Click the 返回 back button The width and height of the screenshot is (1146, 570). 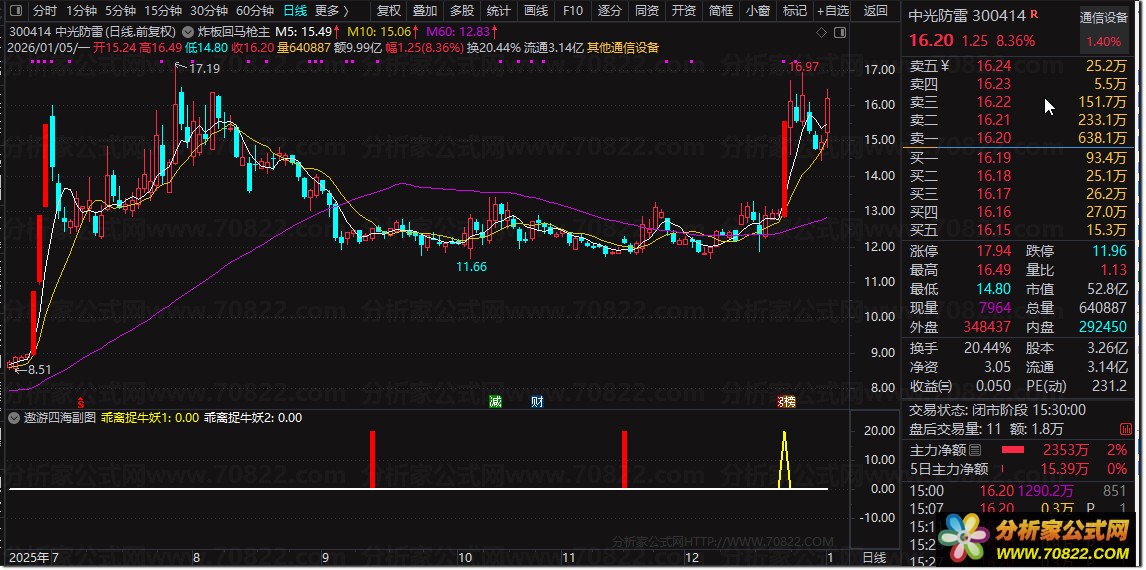(x=876, y=11)
